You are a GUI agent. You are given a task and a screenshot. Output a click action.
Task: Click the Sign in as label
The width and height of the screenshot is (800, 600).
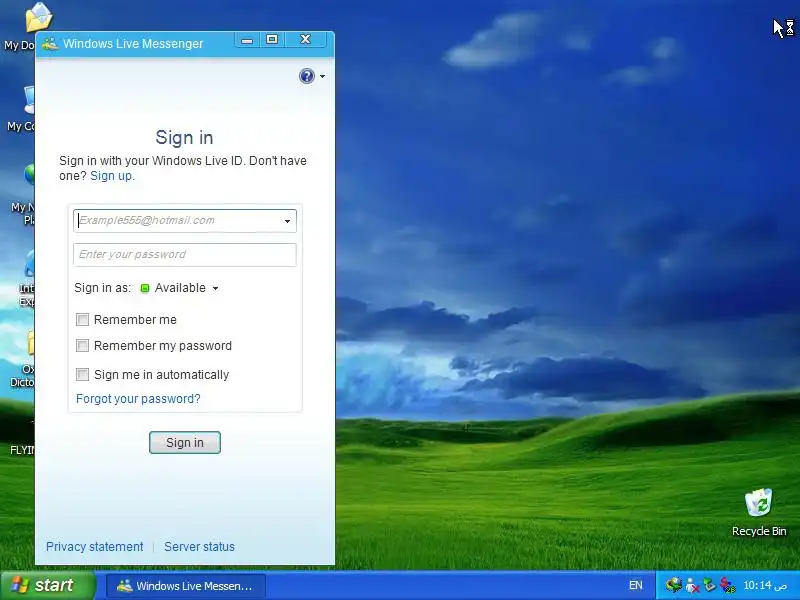point(103,288)
